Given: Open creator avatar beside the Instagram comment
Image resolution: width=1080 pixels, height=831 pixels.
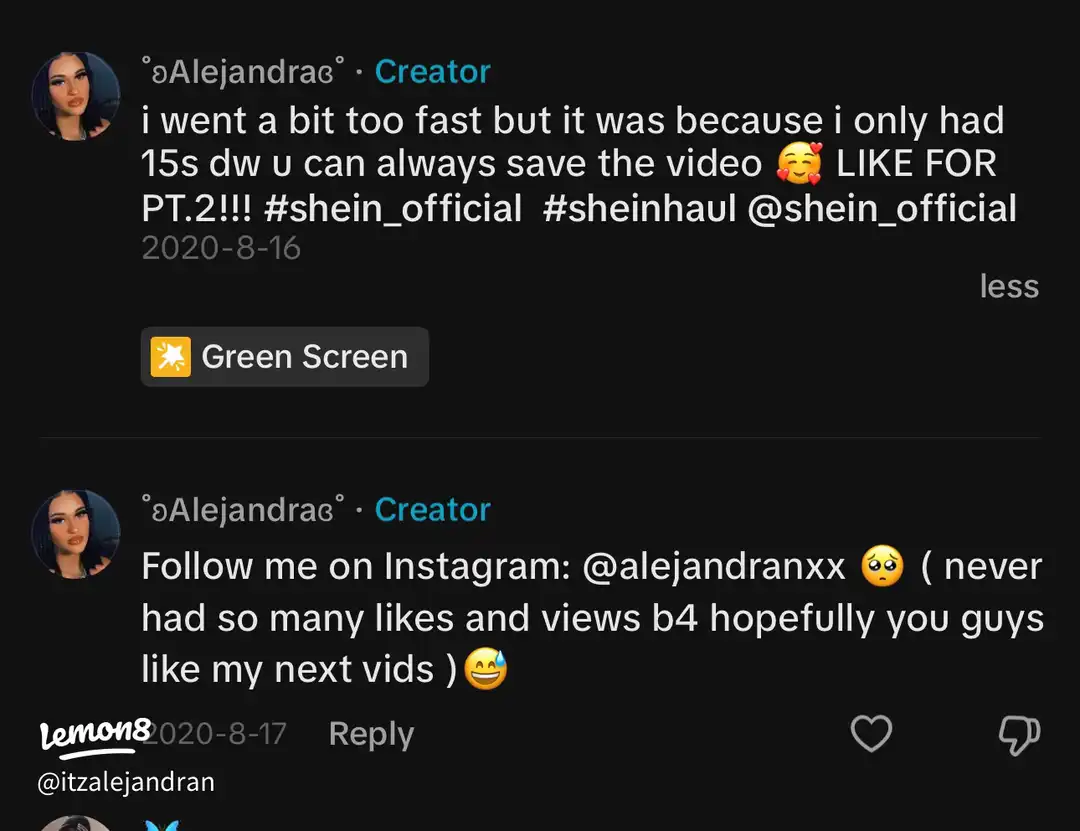Looking at the screenshot, I should pos(76,534).
